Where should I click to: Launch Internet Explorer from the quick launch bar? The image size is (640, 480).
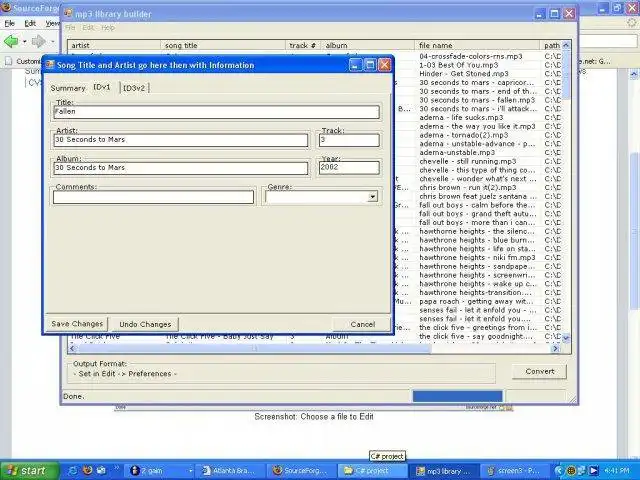click(73, 471)
